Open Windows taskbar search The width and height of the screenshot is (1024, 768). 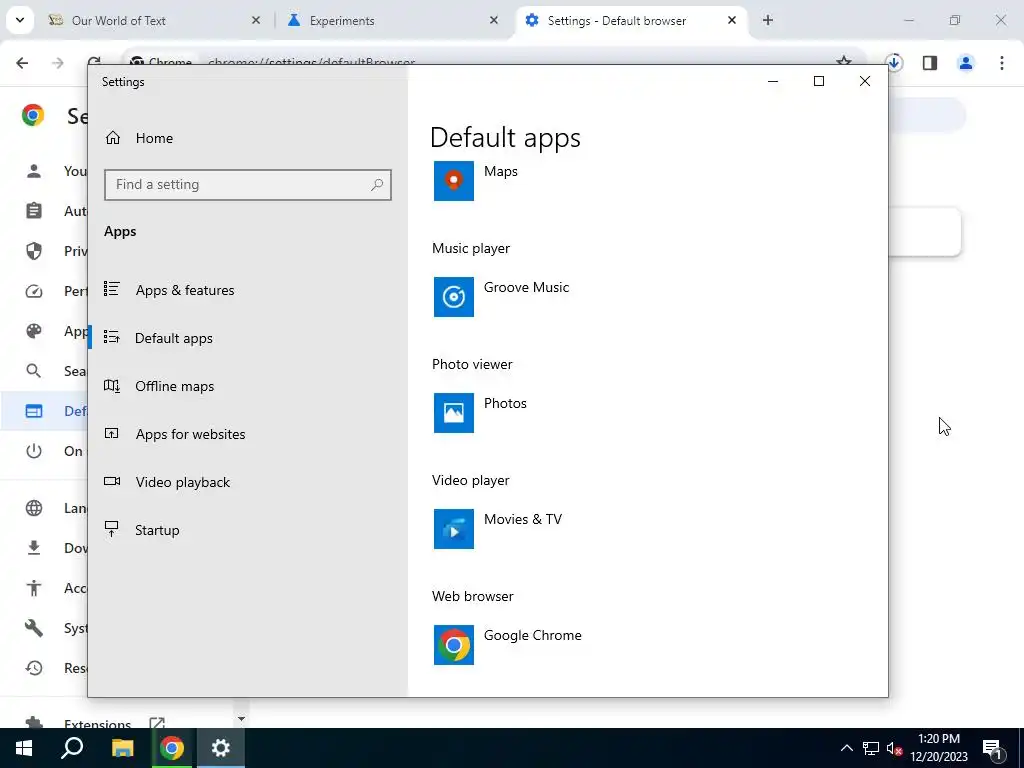click(x=72, y=748)
